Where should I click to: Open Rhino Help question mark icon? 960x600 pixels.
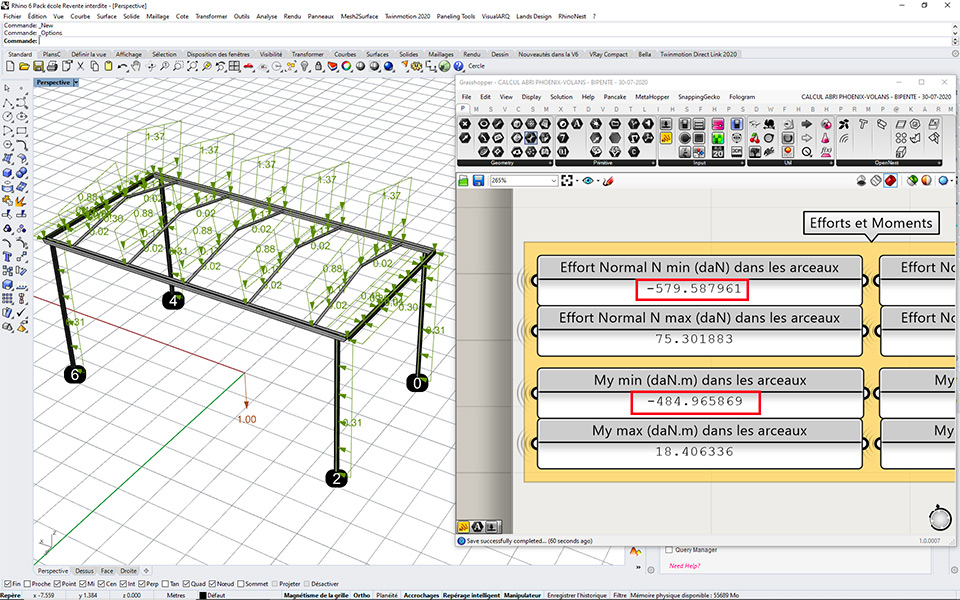pos(459,66)
